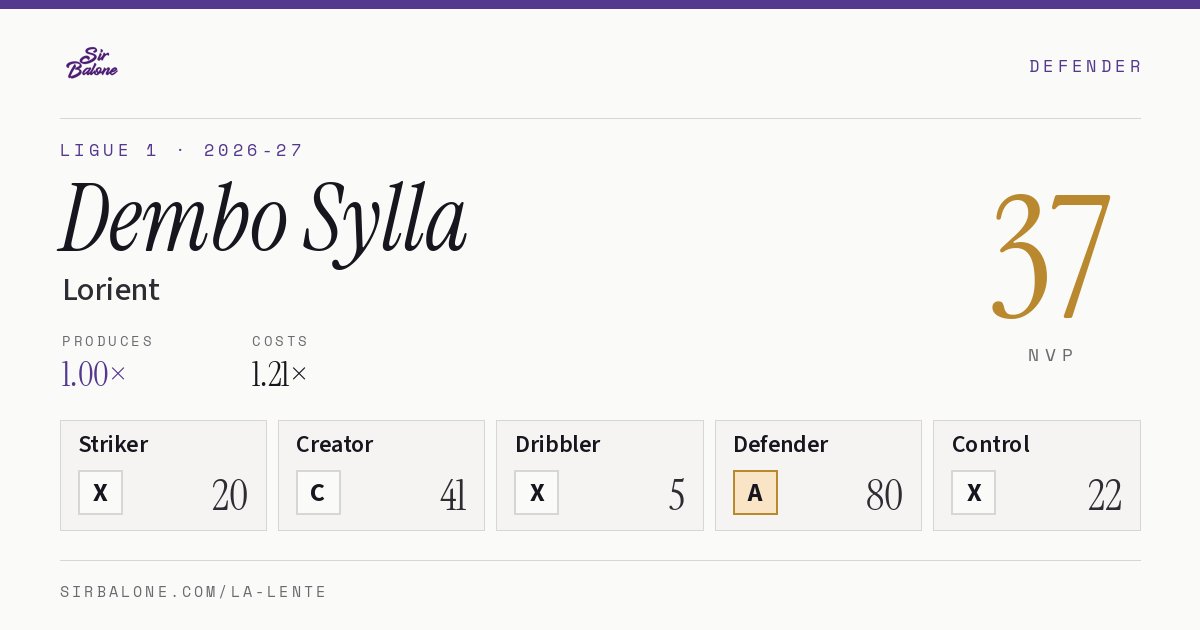This screenshot has width=1200, height=630.
Task: Click the Dribbler score 5
Action: [x=677, y=495]
